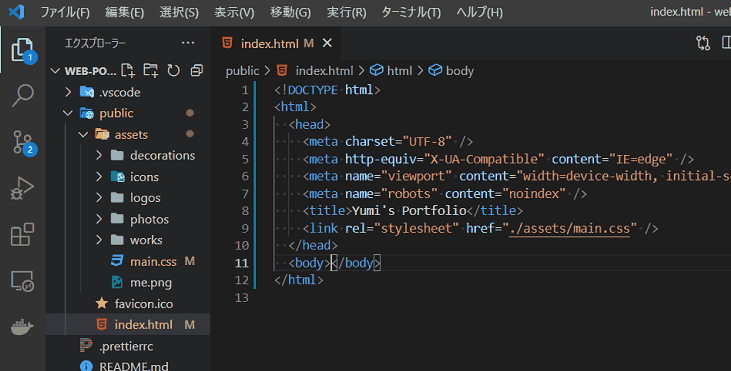The image size is (731, 371).
Task: Open the 編集(E) menu
Action: tap(124, 12)
